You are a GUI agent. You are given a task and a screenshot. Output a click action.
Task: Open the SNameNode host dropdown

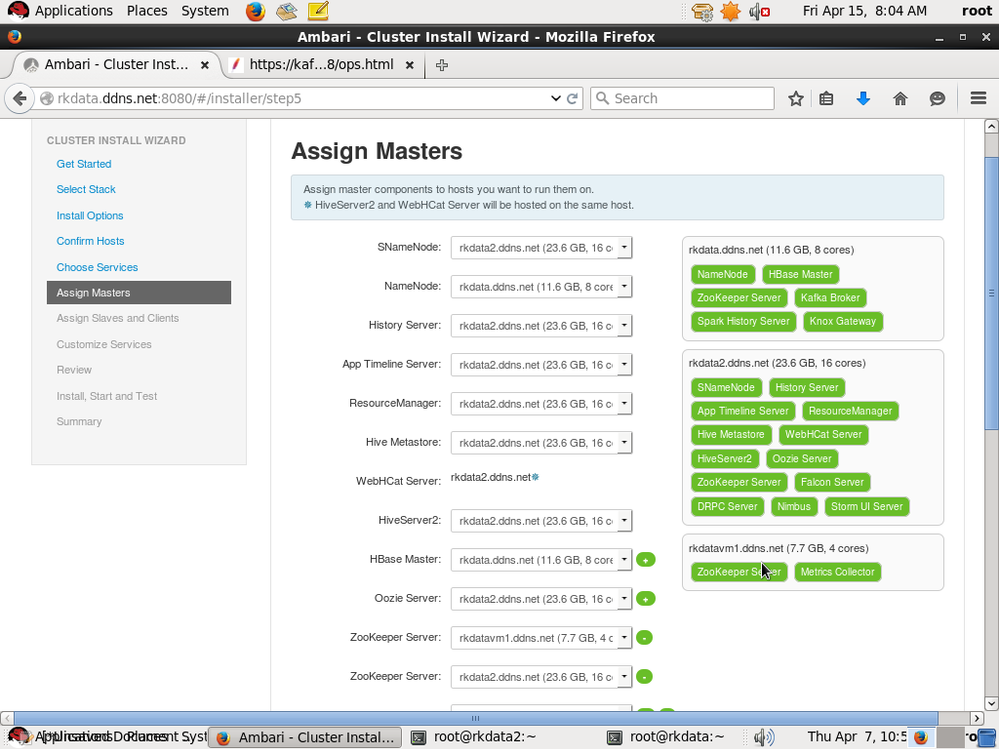click(542, 248)
